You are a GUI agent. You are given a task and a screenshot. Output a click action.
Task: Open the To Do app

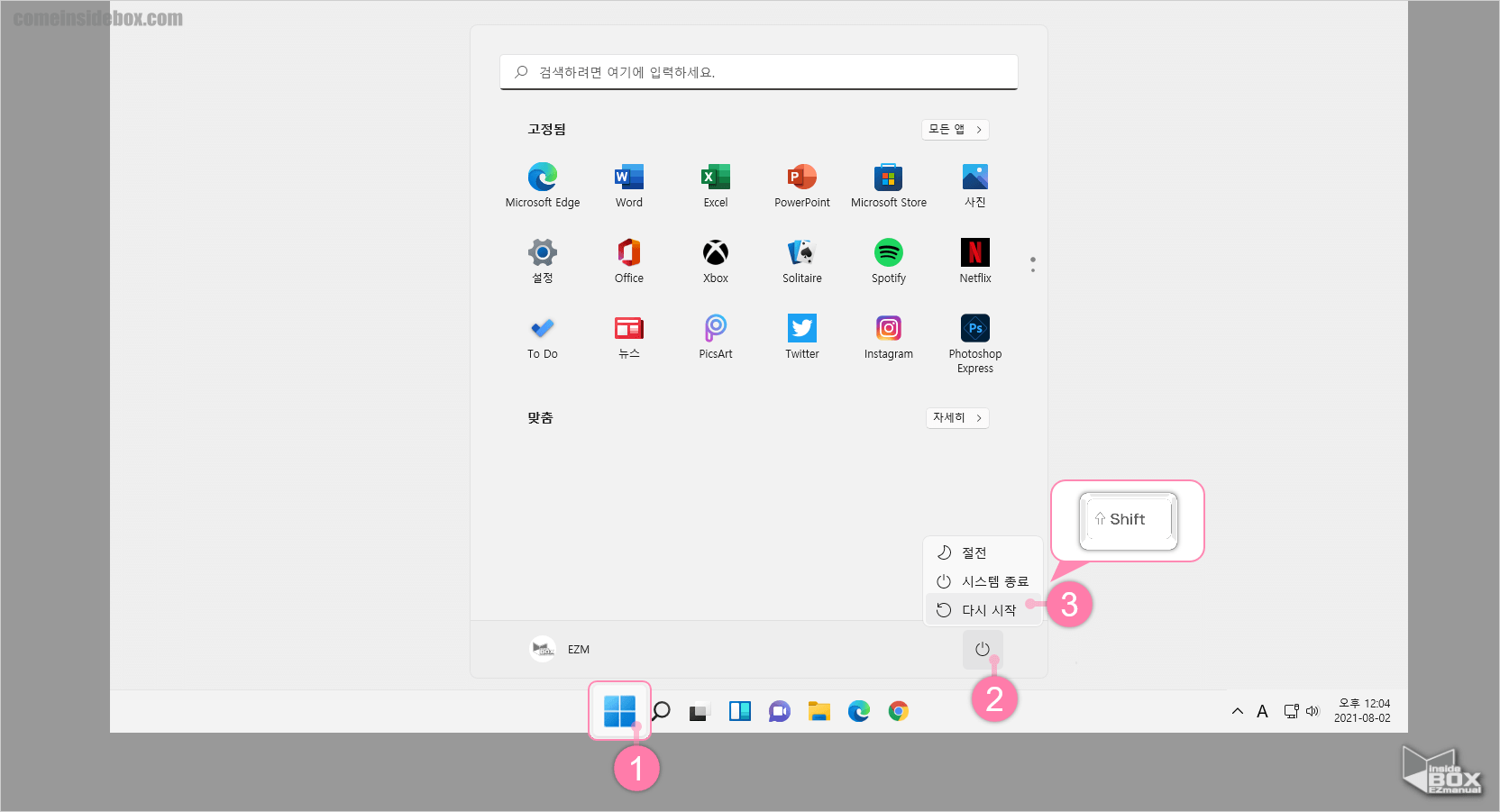click(x=543, y=336)
